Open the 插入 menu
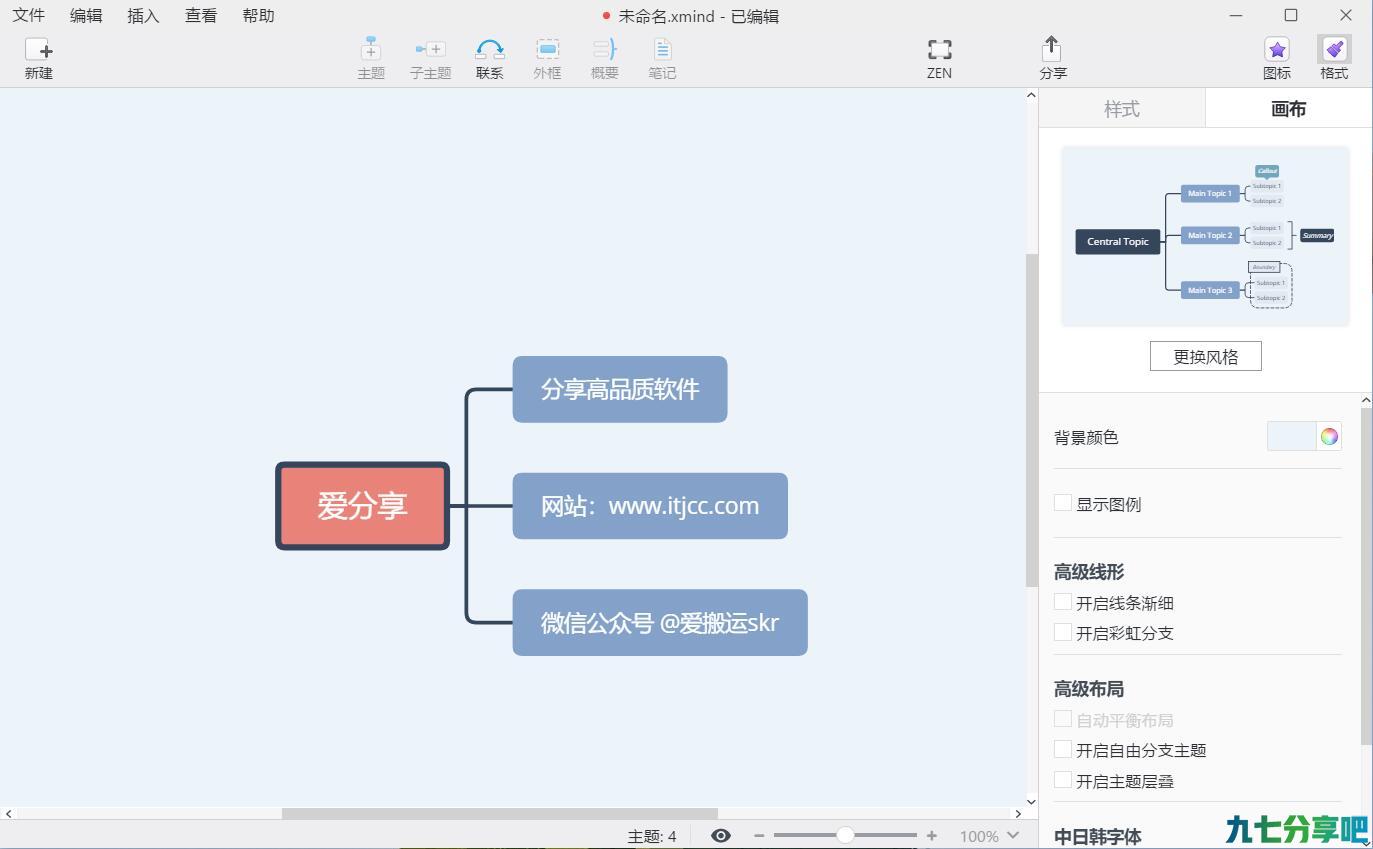This screenshot has width=1373, height=849. pos(143,16)
